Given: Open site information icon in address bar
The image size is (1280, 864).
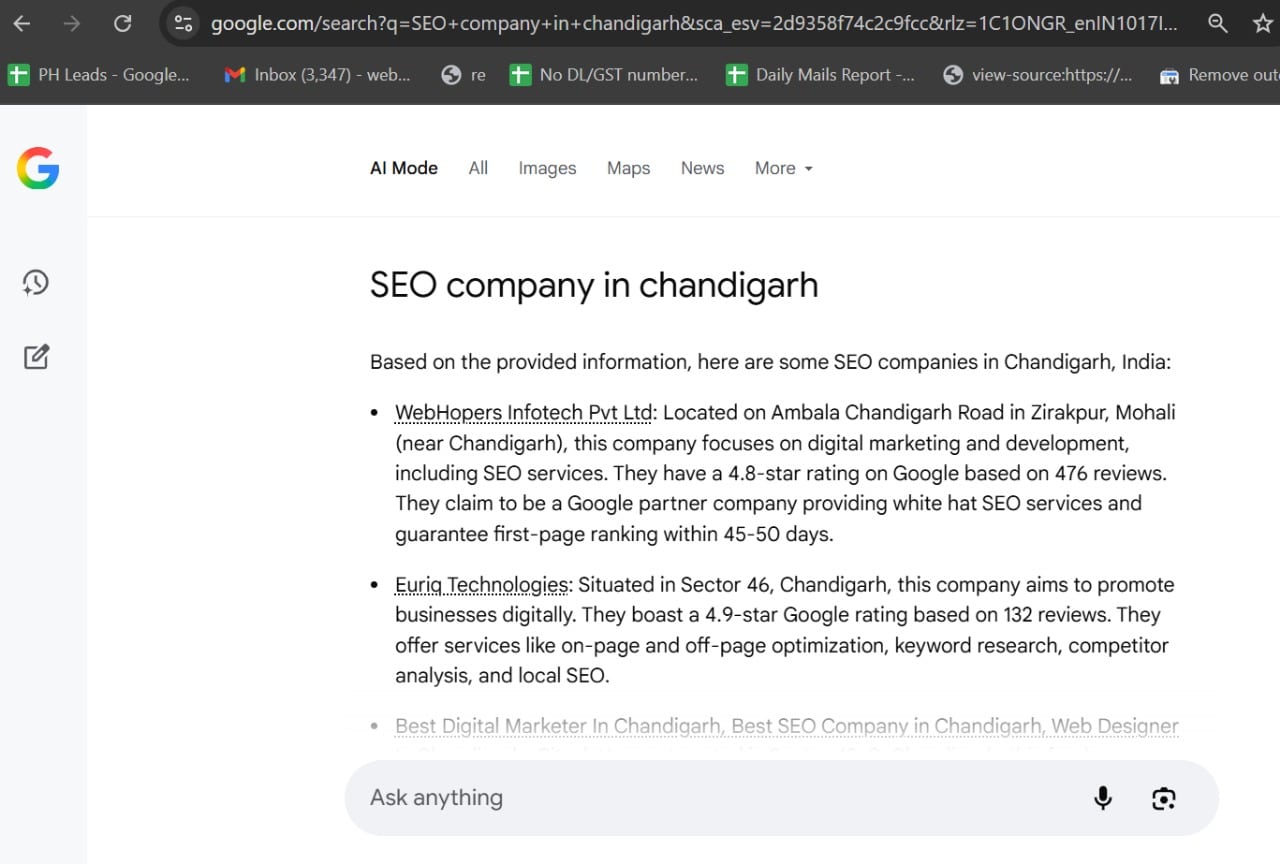Looking at the screenshot, I should click(183, 23).
